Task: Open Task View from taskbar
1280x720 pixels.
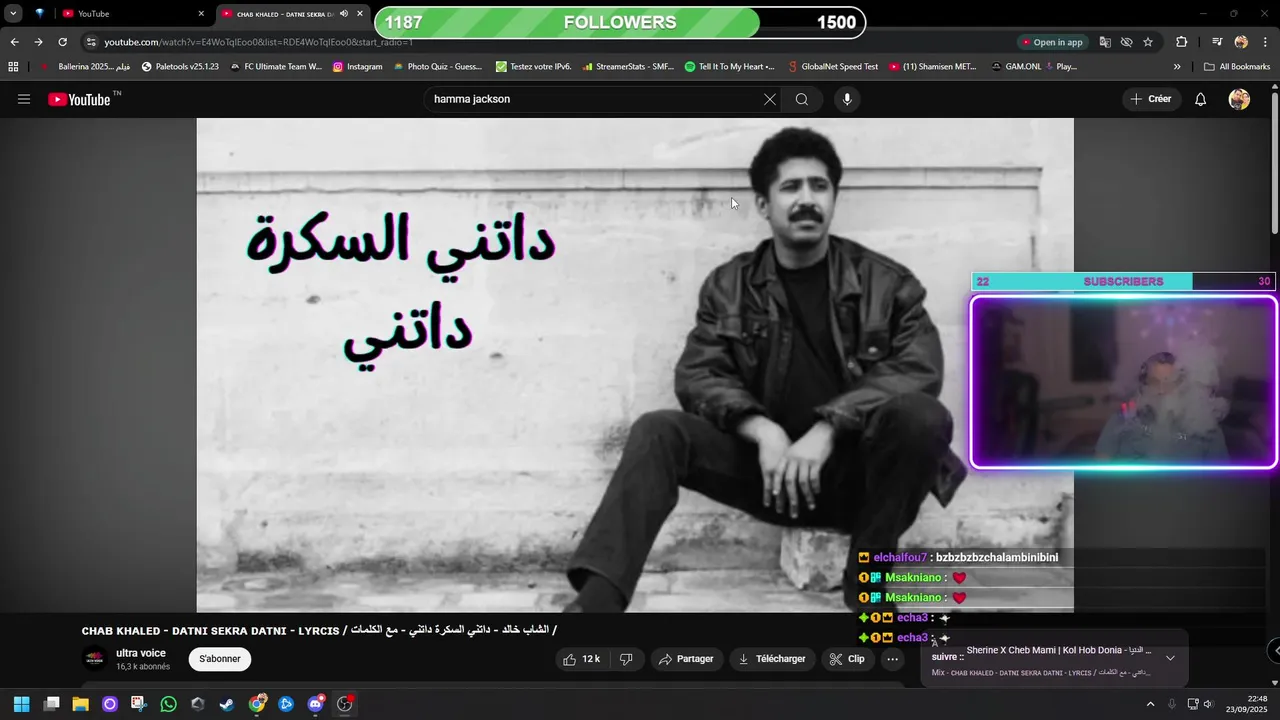Action: pos(51,704)
